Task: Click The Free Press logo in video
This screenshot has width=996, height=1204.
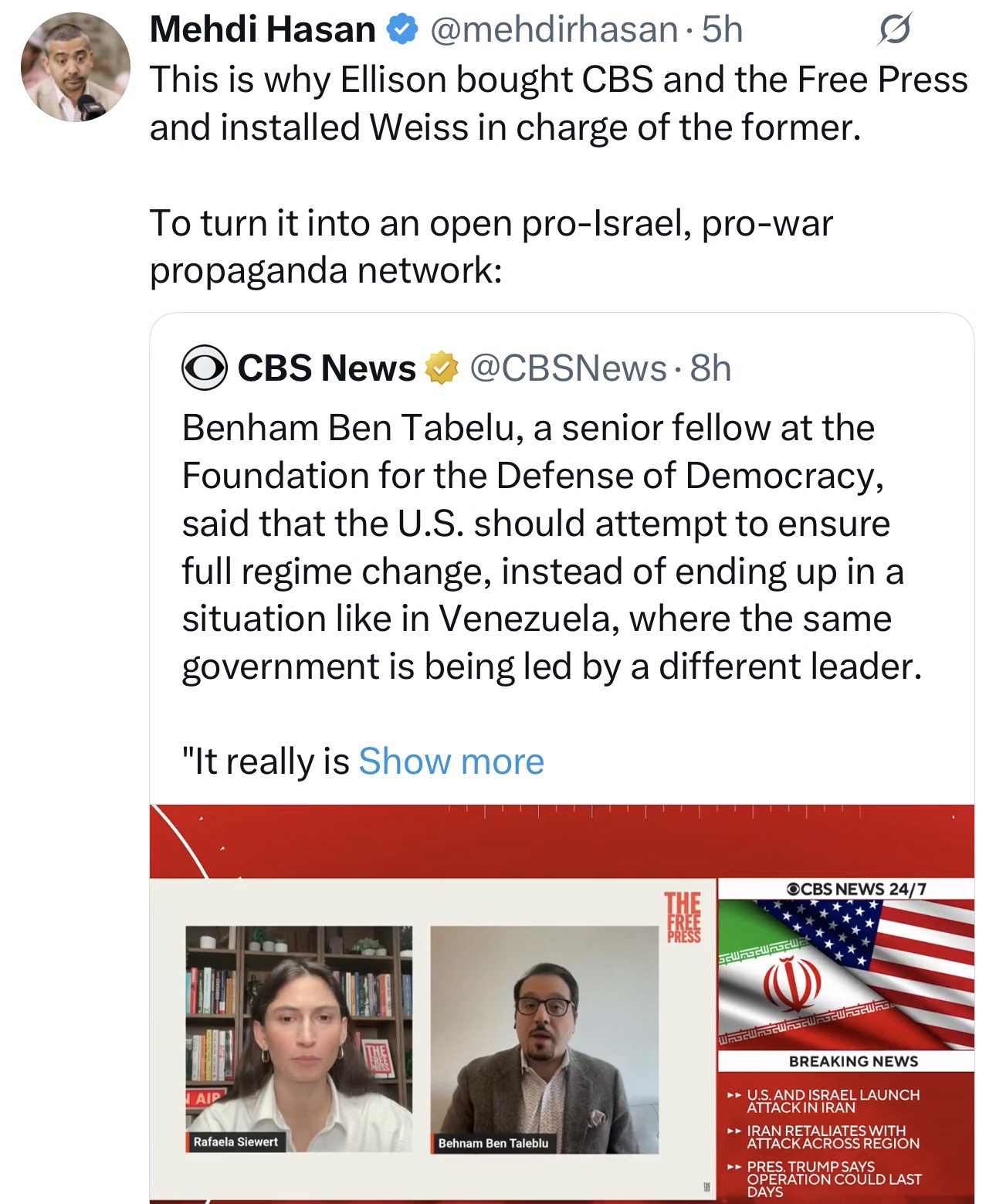Action: (x=684, y=918)
